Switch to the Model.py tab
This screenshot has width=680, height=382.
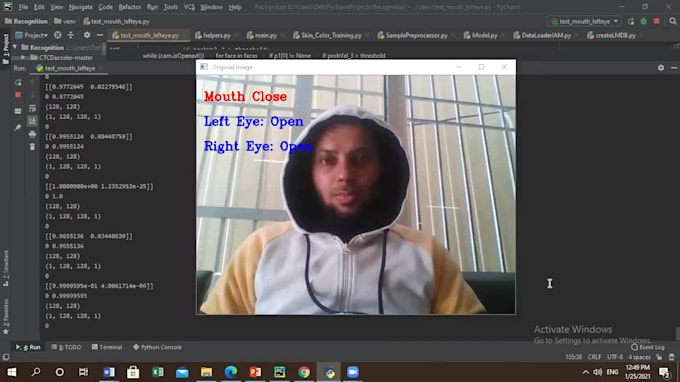tap(481, 35)
